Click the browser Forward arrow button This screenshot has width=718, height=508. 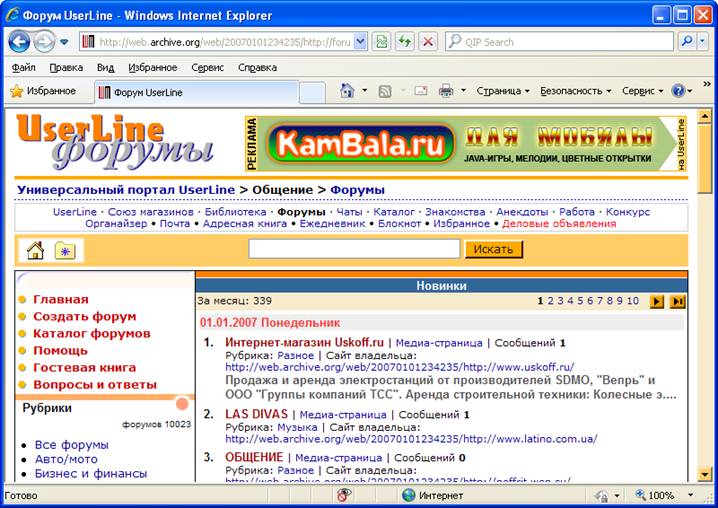tap(44, 42)
